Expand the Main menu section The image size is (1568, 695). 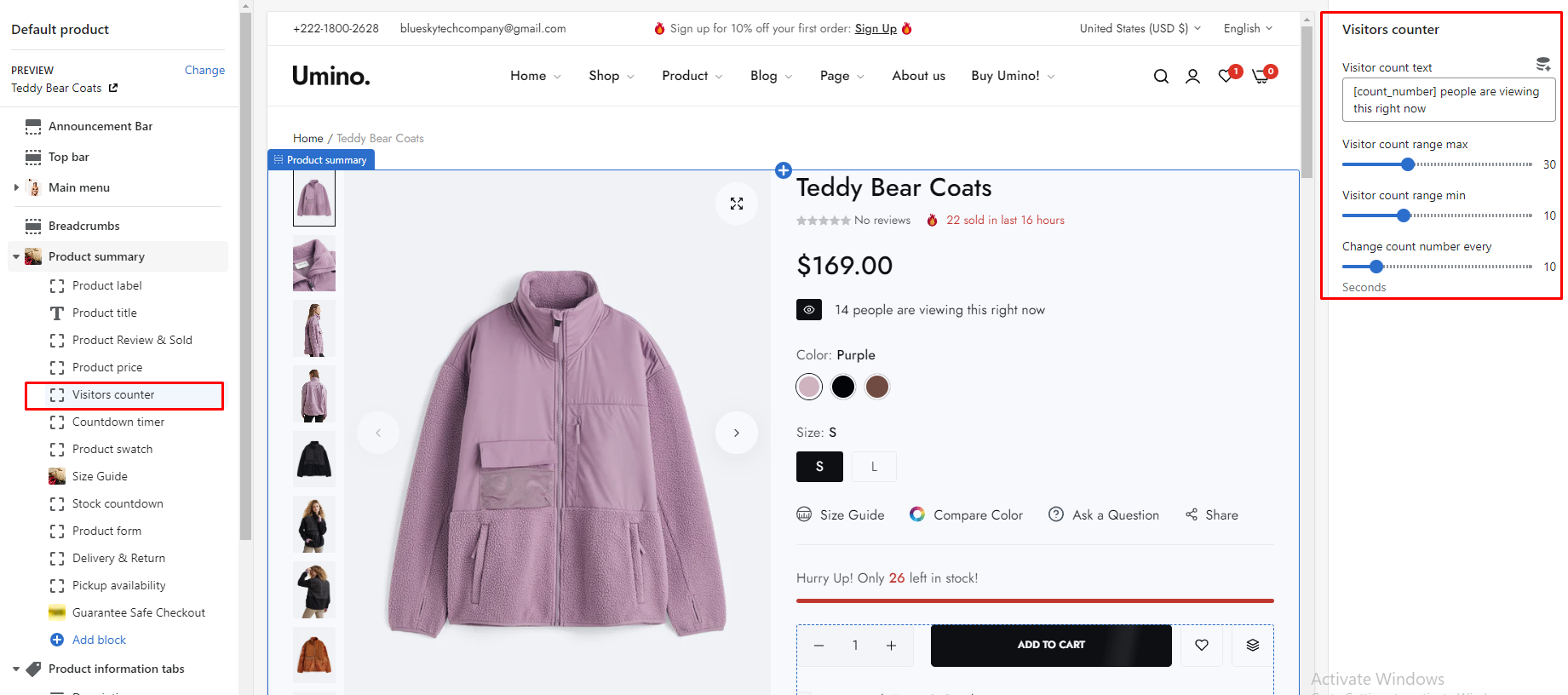click(16, 187)
